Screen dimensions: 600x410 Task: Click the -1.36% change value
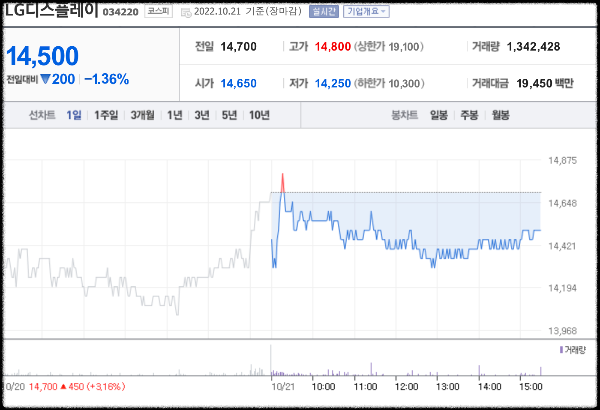click(107, 79)
